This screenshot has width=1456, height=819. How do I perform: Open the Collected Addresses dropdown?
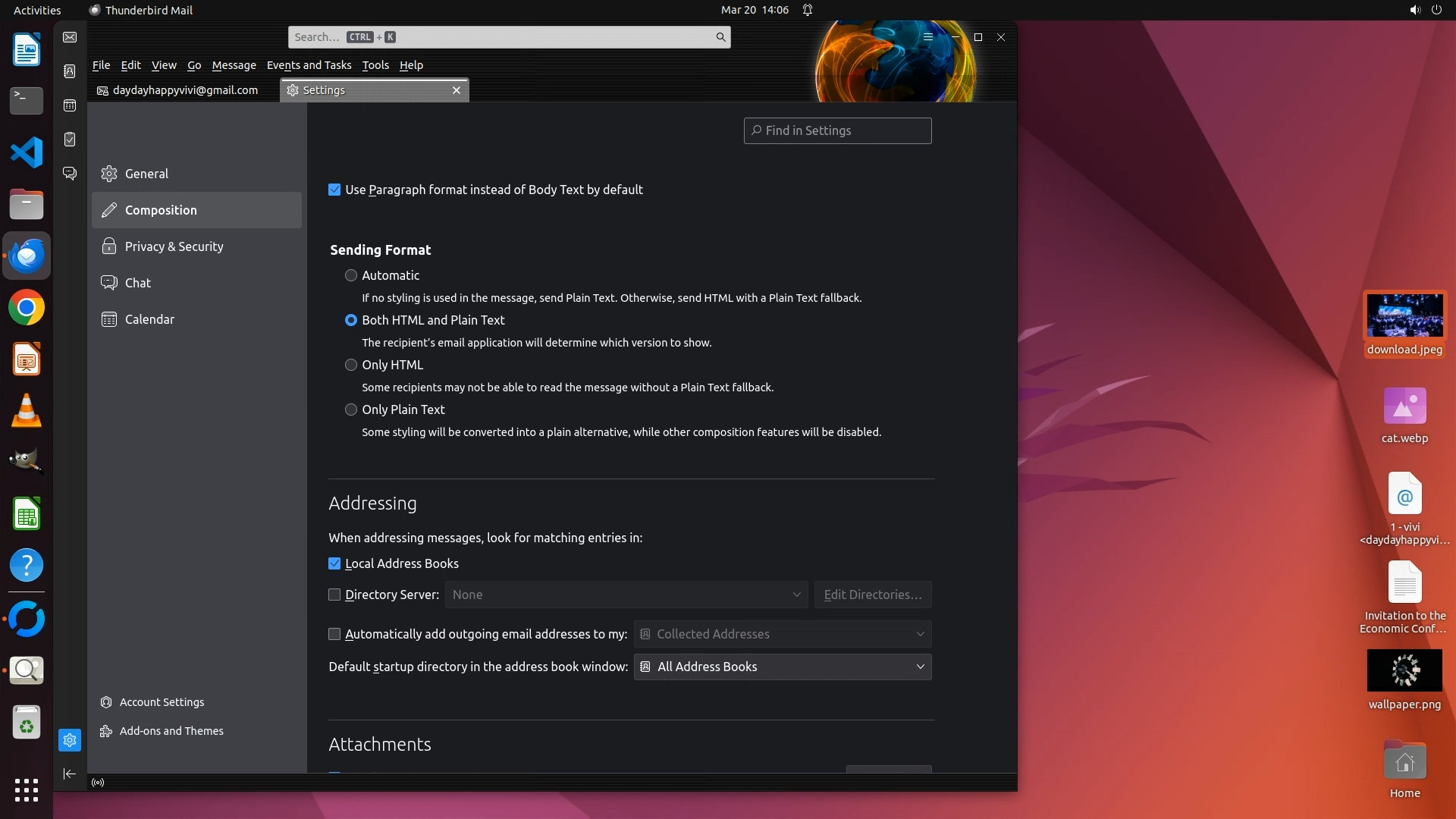click(x=783, y=634)
